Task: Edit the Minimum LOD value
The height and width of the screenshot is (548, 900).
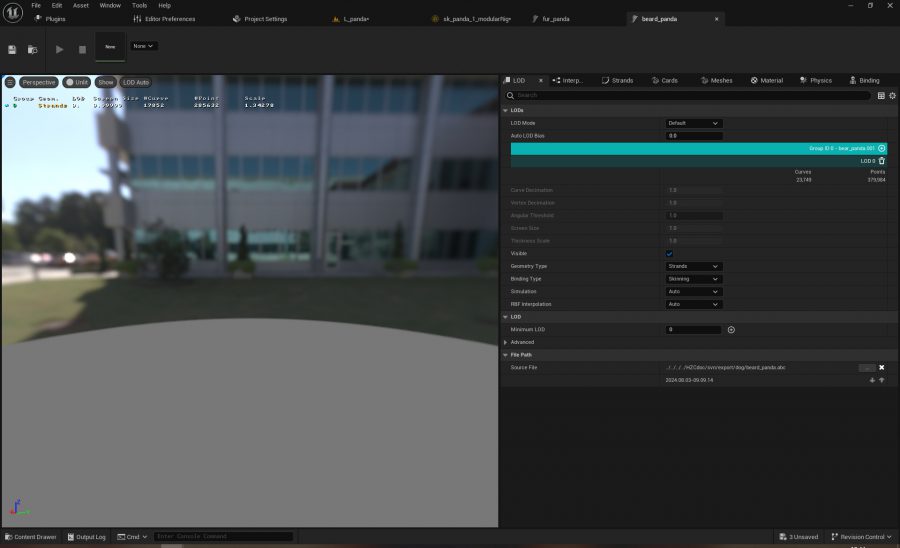Action: (693, 330)
